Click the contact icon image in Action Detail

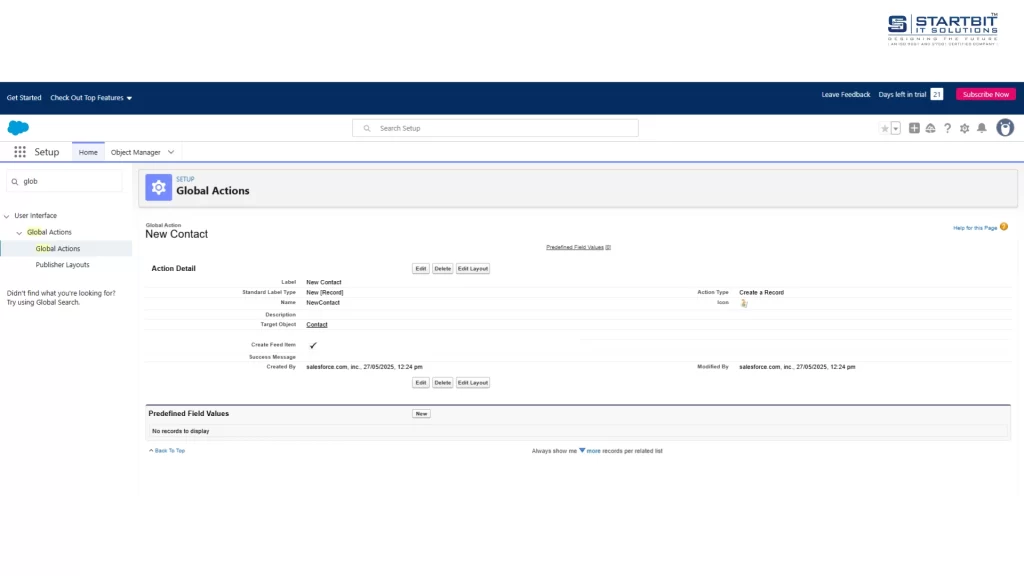(744, 303)
